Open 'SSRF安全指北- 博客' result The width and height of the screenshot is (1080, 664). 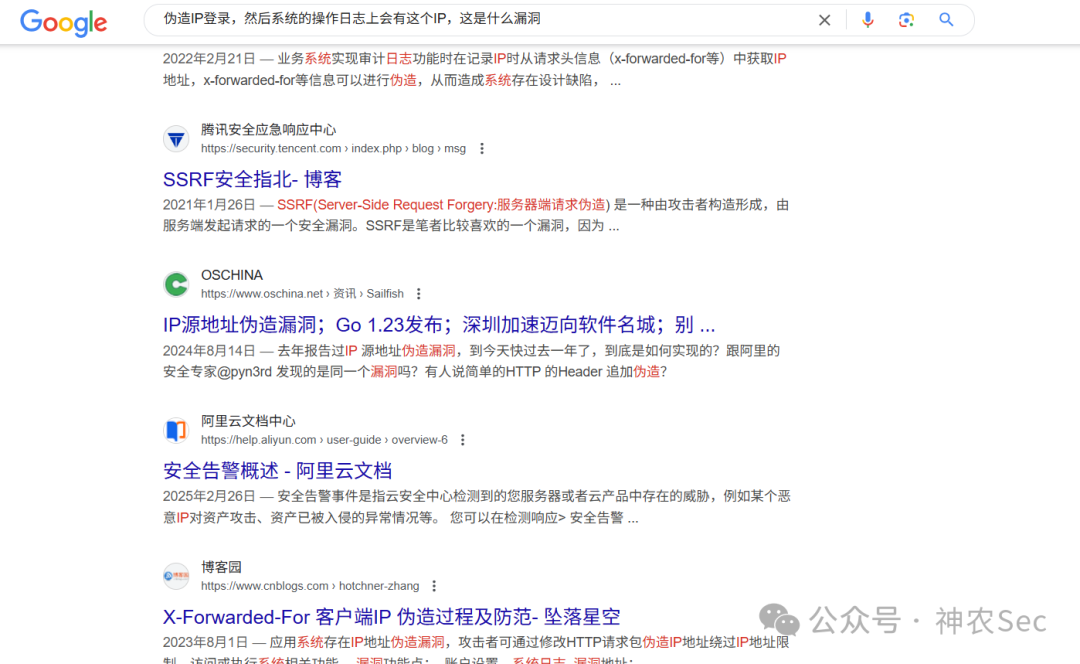point(252,179)
